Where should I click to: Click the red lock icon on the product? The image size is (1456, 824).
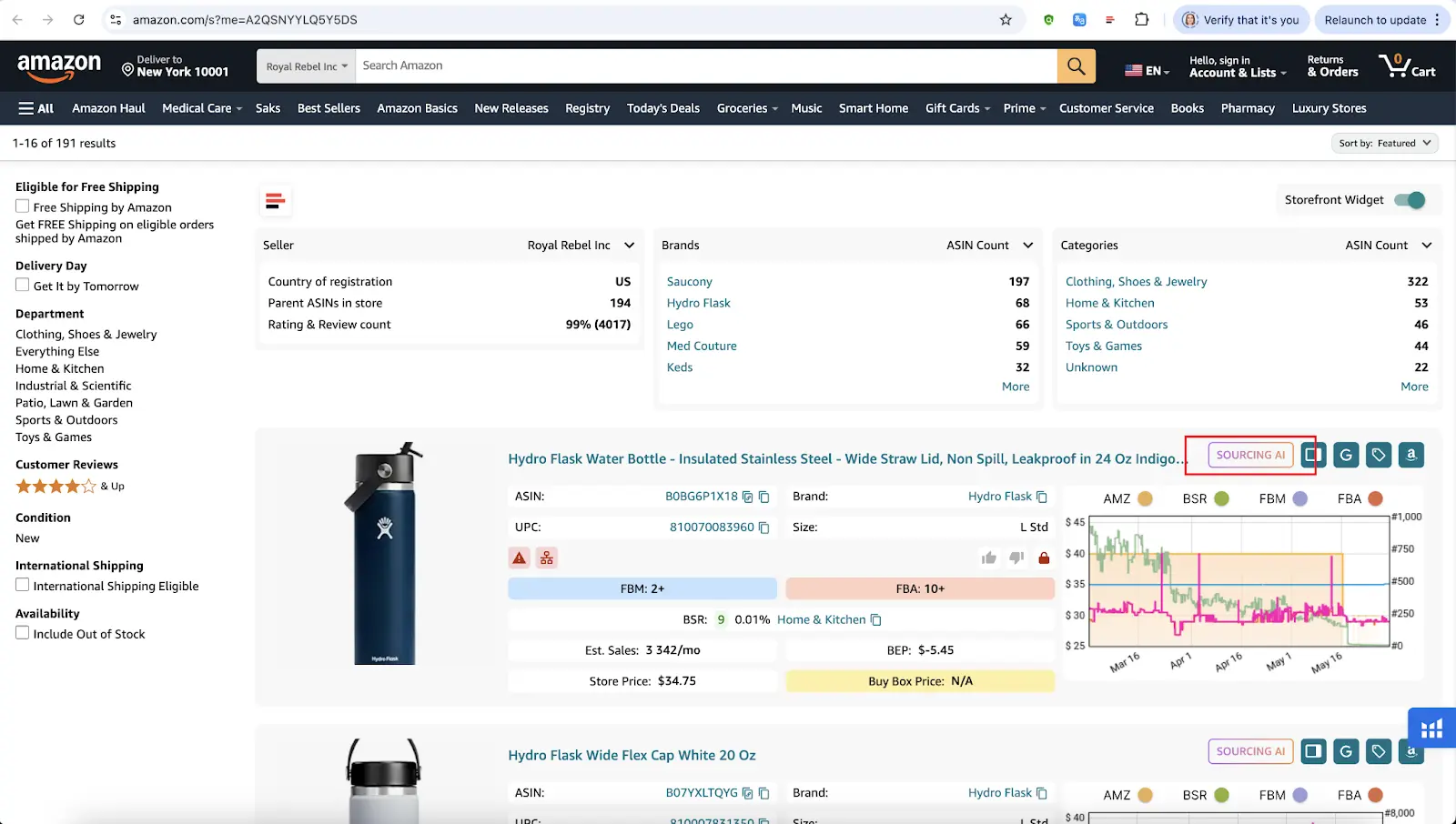(x=1043, y=558)
